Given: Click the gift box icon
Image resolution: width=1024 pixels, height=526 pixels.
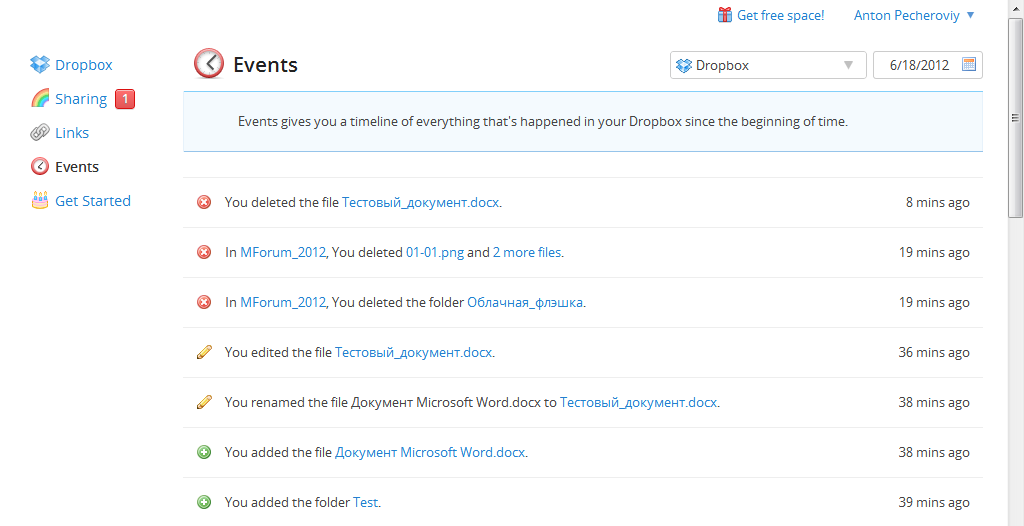Looking at the screenshot, I should pos(724,15).
